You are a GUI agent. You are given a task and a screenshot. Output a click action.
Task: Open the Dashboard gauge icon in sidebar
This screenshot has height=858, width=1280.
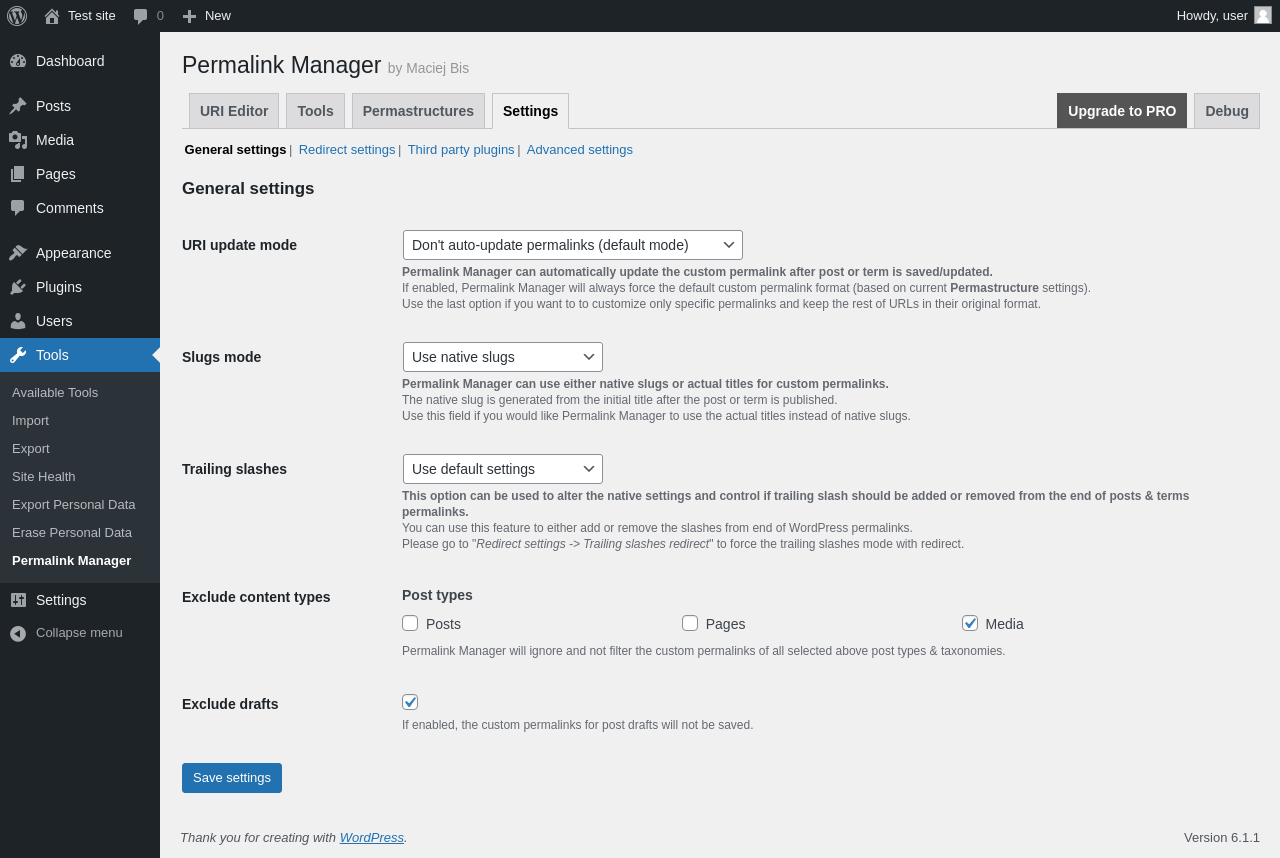click(18, 61)
